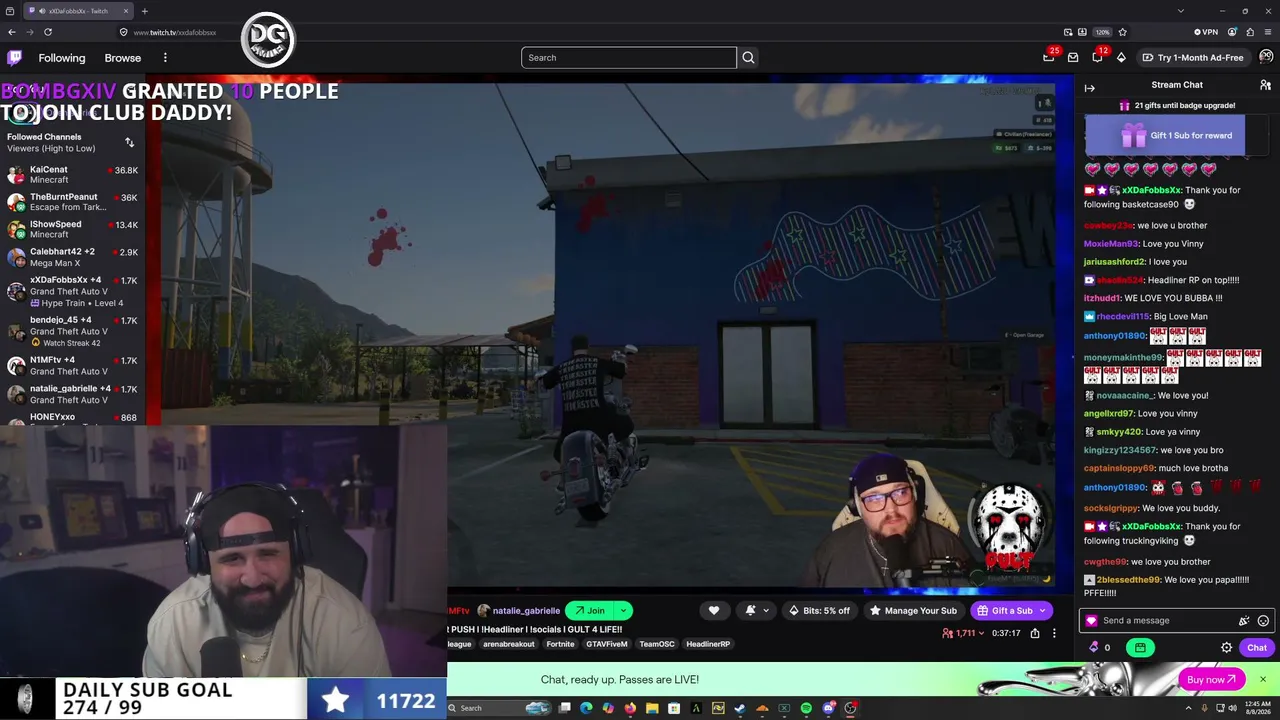Open N1MFtv channel in sidebar
The image size is (1280, 720).
72,365
